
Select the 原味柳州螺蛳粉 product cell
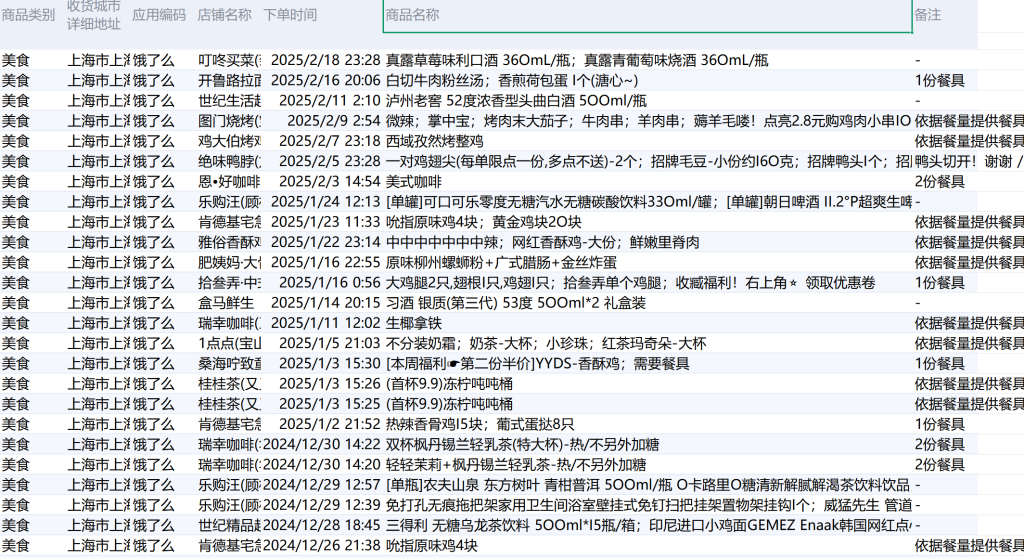click(x=647, y=263)
